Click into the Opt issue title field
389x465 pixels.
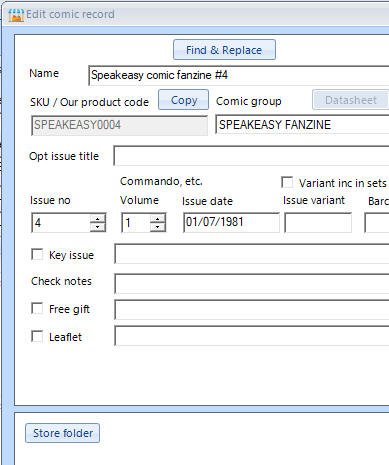click(251, 156)
